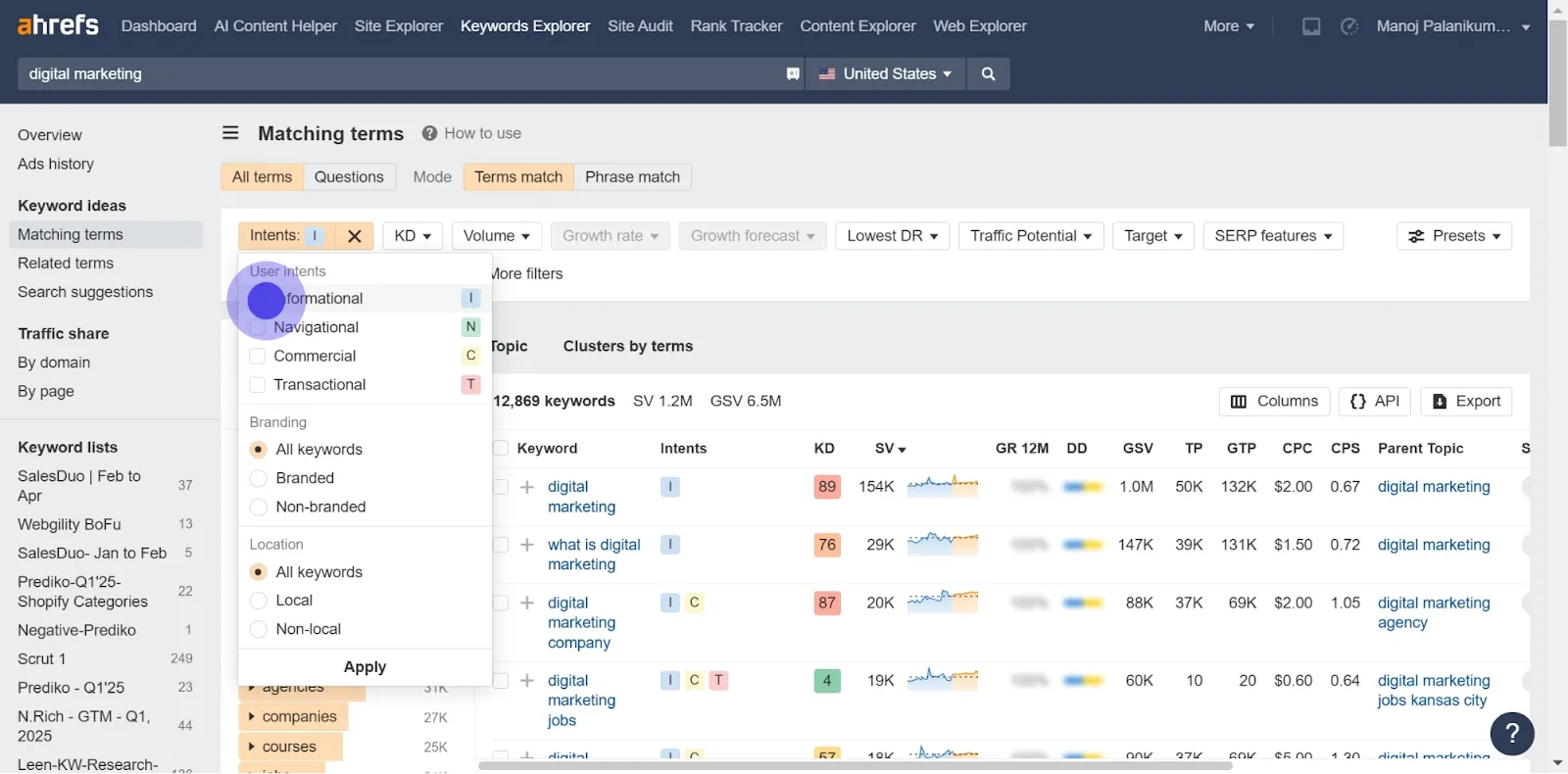
Task: Open the Volume filter dropdown
Action: coord(497,236)
